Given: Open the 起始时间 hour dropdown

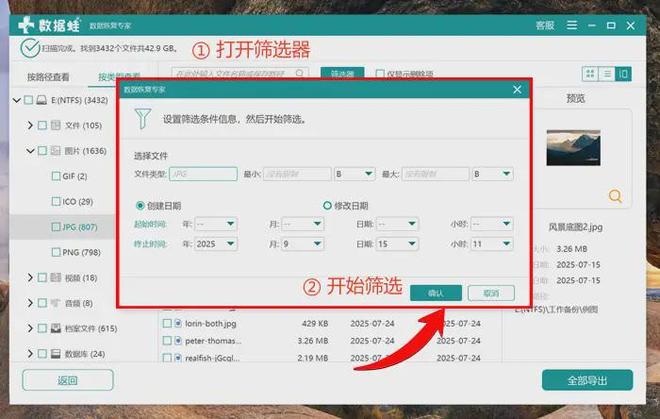Looking at the screenshot, I should pos(492,224).
